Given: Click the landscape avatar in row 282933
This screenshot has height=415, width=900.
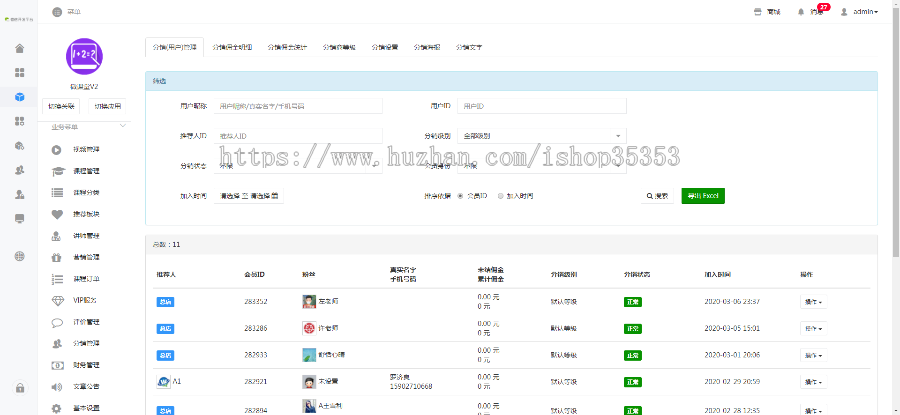Looking at the screenshot, I should pyautogui.click(x=309, y=355).
